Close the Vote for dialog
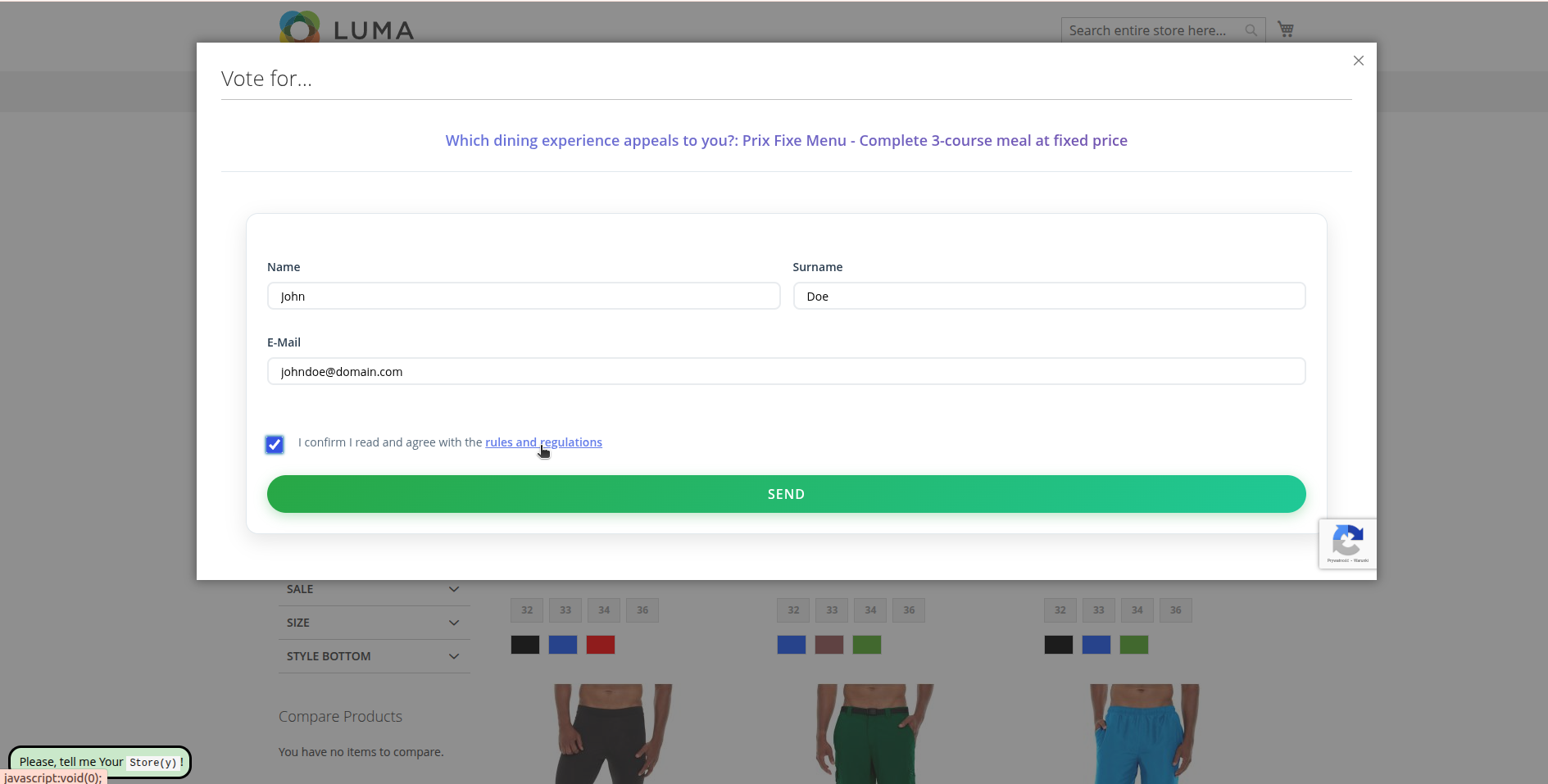 [1358, 61]
